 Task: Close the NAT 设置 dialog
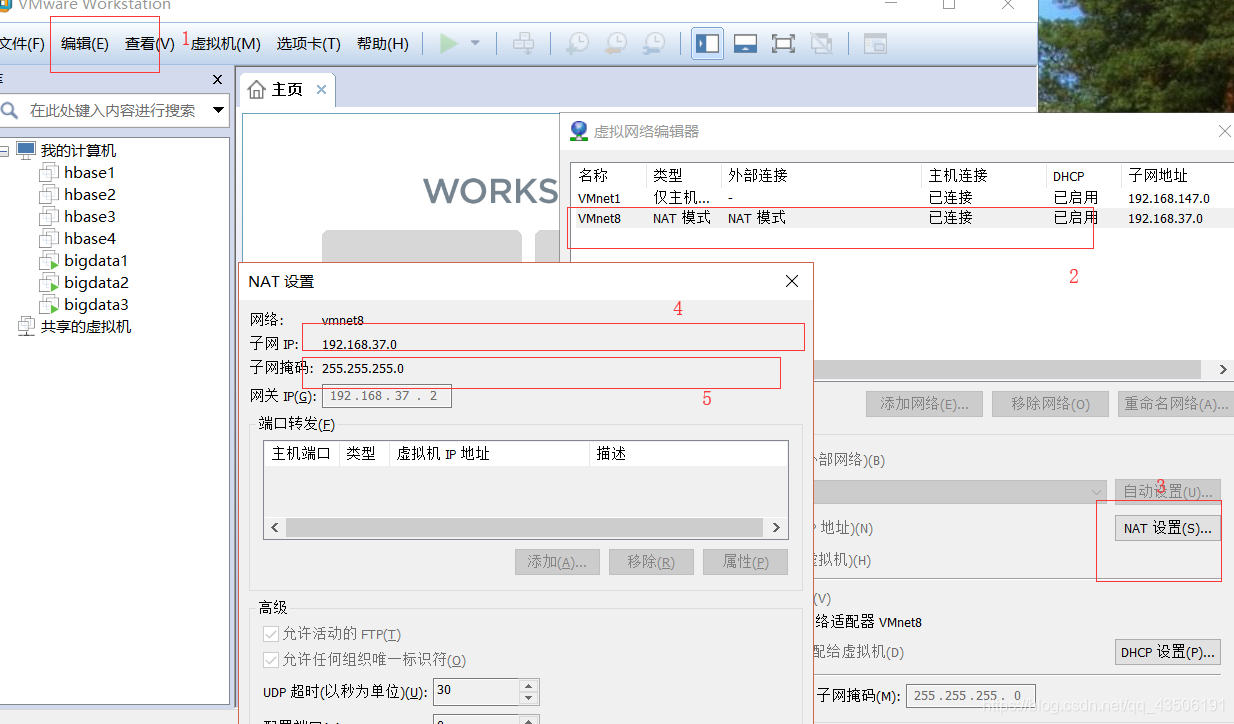792,282
